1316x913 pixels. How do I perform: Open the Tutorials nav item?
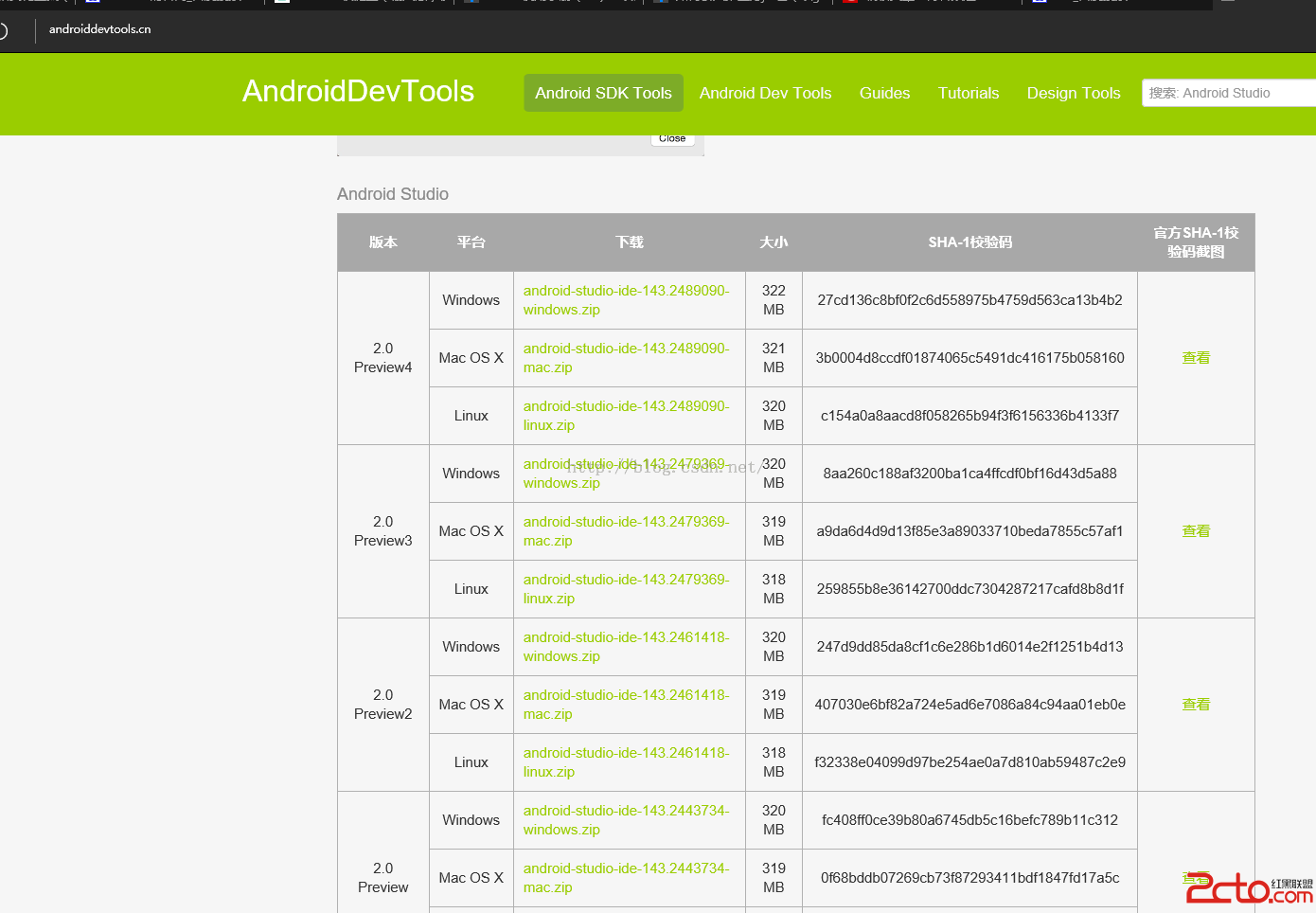969,93
